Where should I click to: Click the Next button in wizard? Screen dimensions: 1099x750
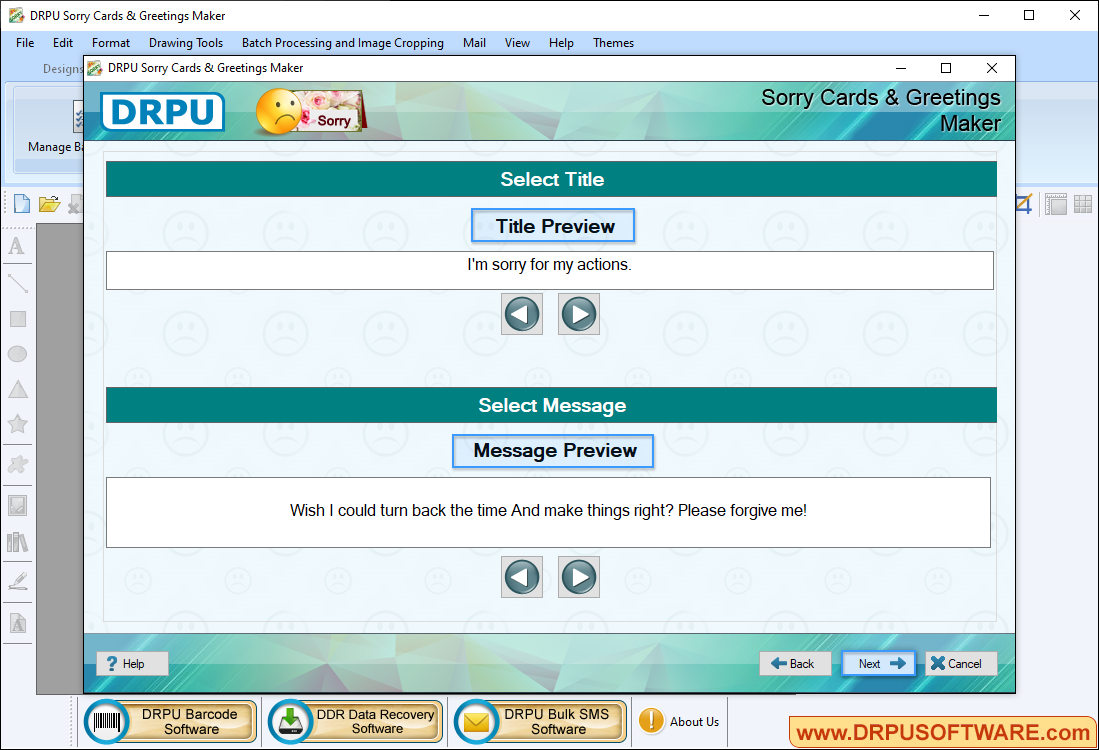click(878, 663)
